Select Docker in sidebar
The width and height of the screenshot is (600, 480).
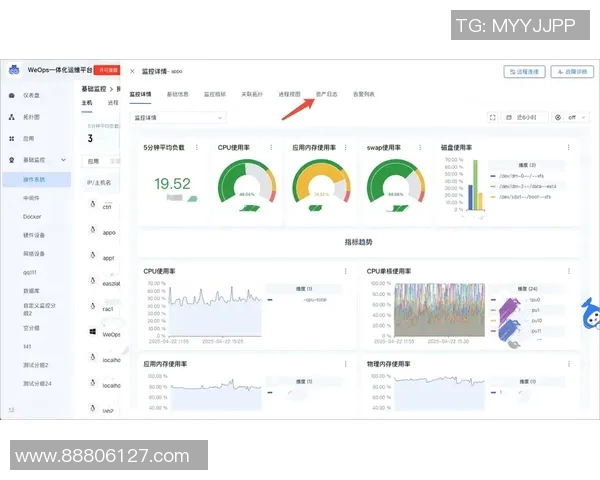32,217
